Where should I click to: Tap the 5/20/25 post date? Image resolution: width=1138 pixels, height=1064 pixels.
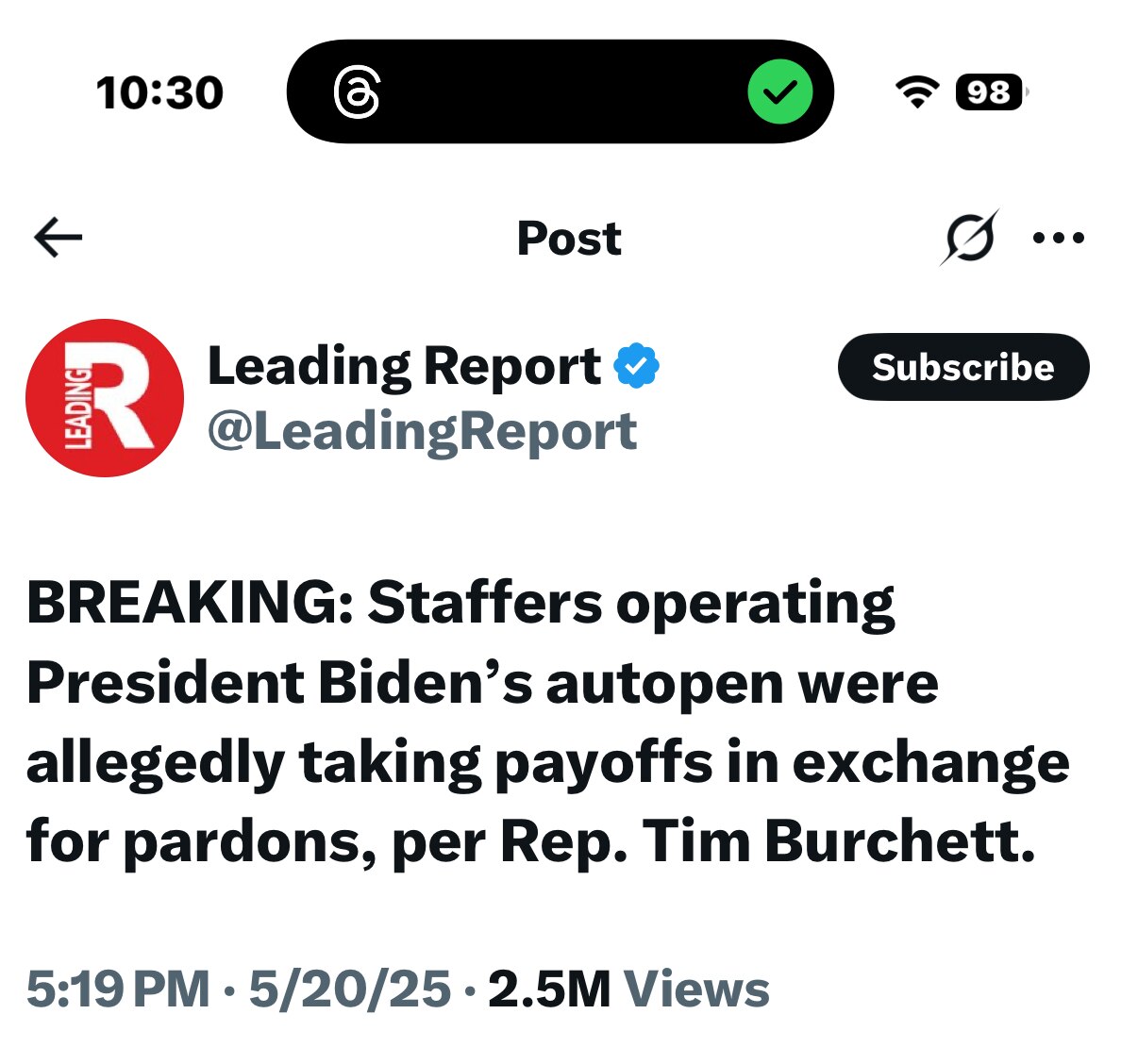click(350, 989)
